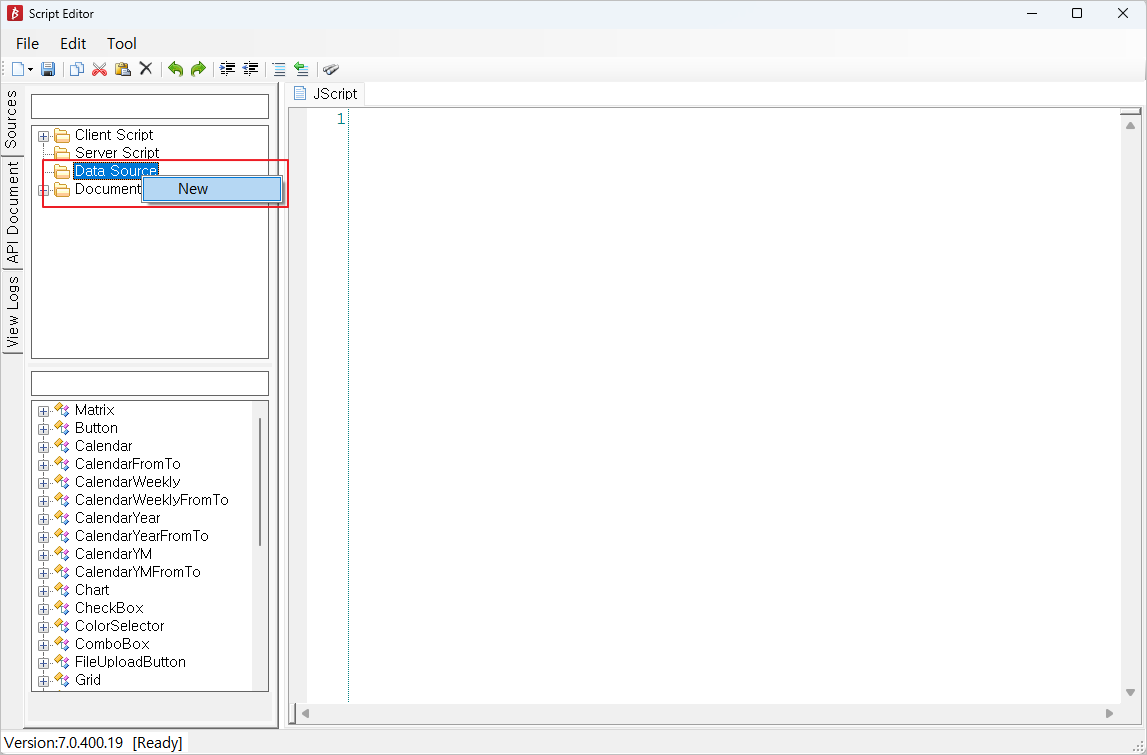Screen dimensions: 1147x755
Task: Click the blue lines format icon
Action: pyautogui.click(x=279, y=69)
